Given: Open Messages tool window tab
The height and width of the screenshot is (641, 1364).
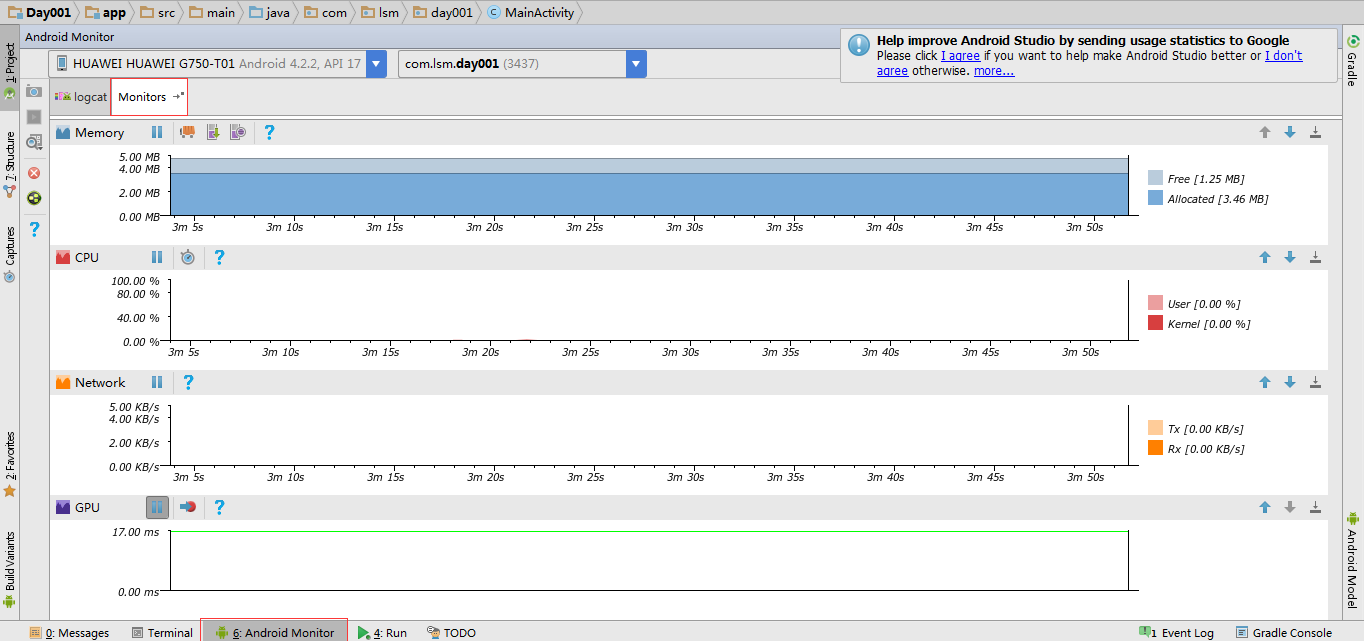Looking at the screenshot, I should coord(69,633).
